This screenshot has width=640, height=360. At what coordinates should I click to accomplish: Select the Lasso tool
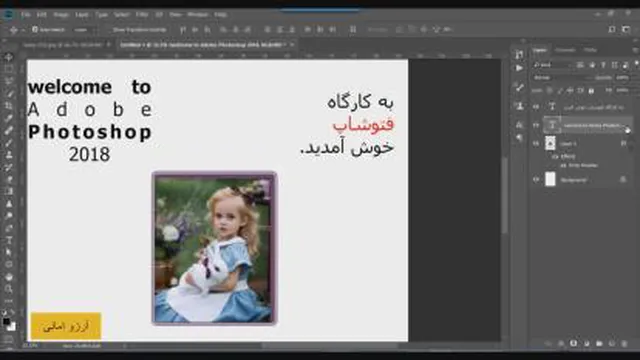[9, 81]
